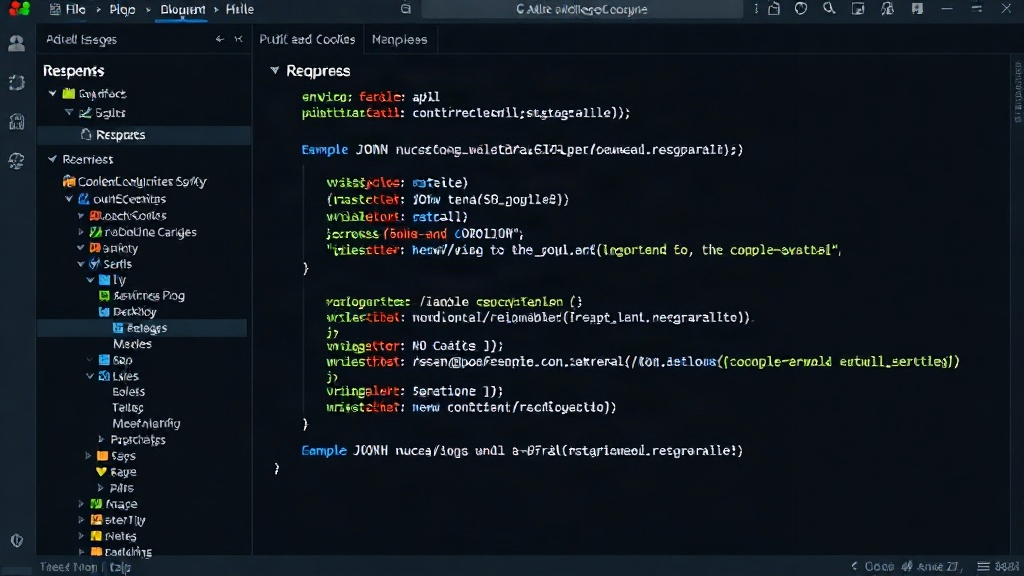Open the cloud icon in left sidebar

point(16,161)
